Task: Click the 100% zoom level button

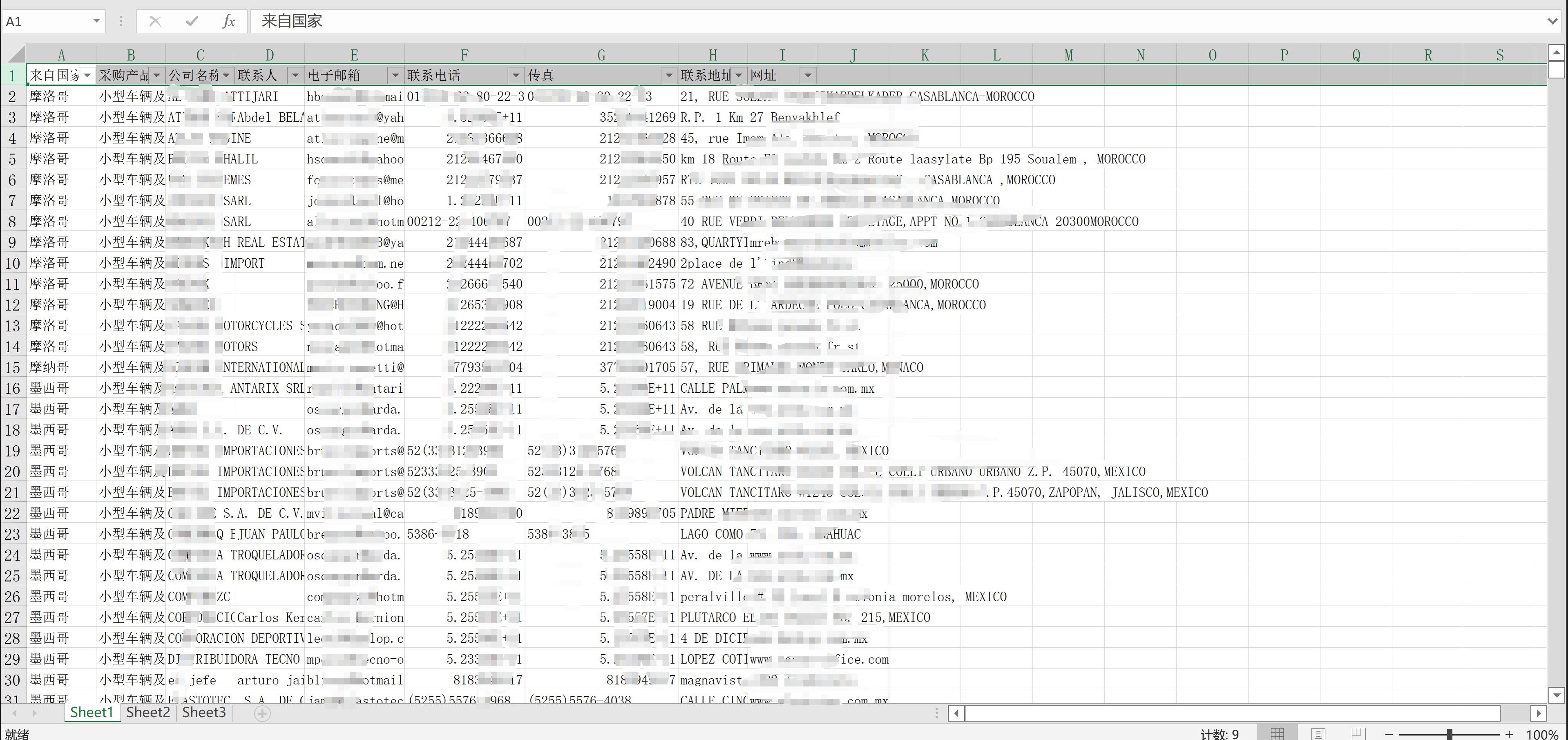Action: [x=1542, y=735]
